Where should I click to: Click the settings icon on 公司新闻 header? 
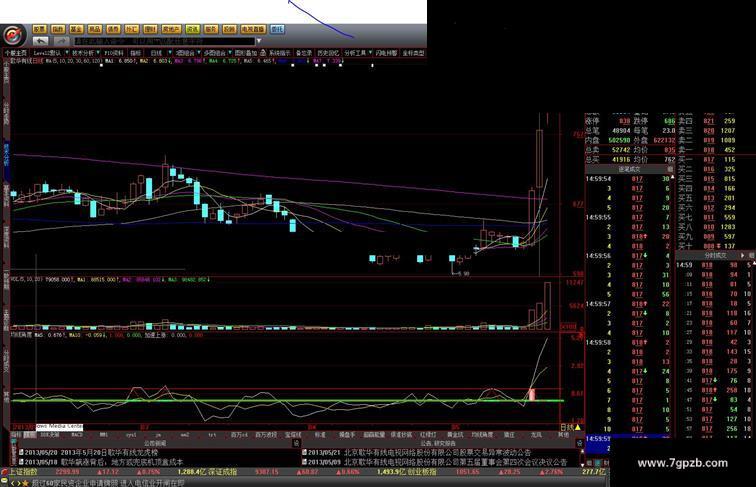pos(297,443)
